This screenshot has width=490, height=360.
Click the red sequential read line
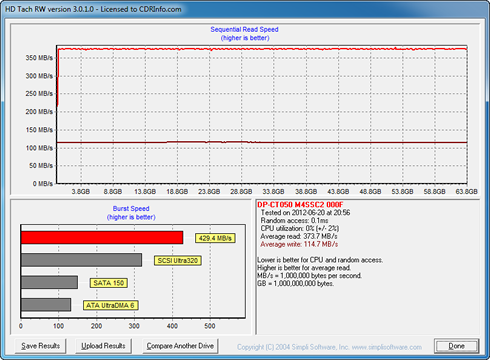click(262, 49)
